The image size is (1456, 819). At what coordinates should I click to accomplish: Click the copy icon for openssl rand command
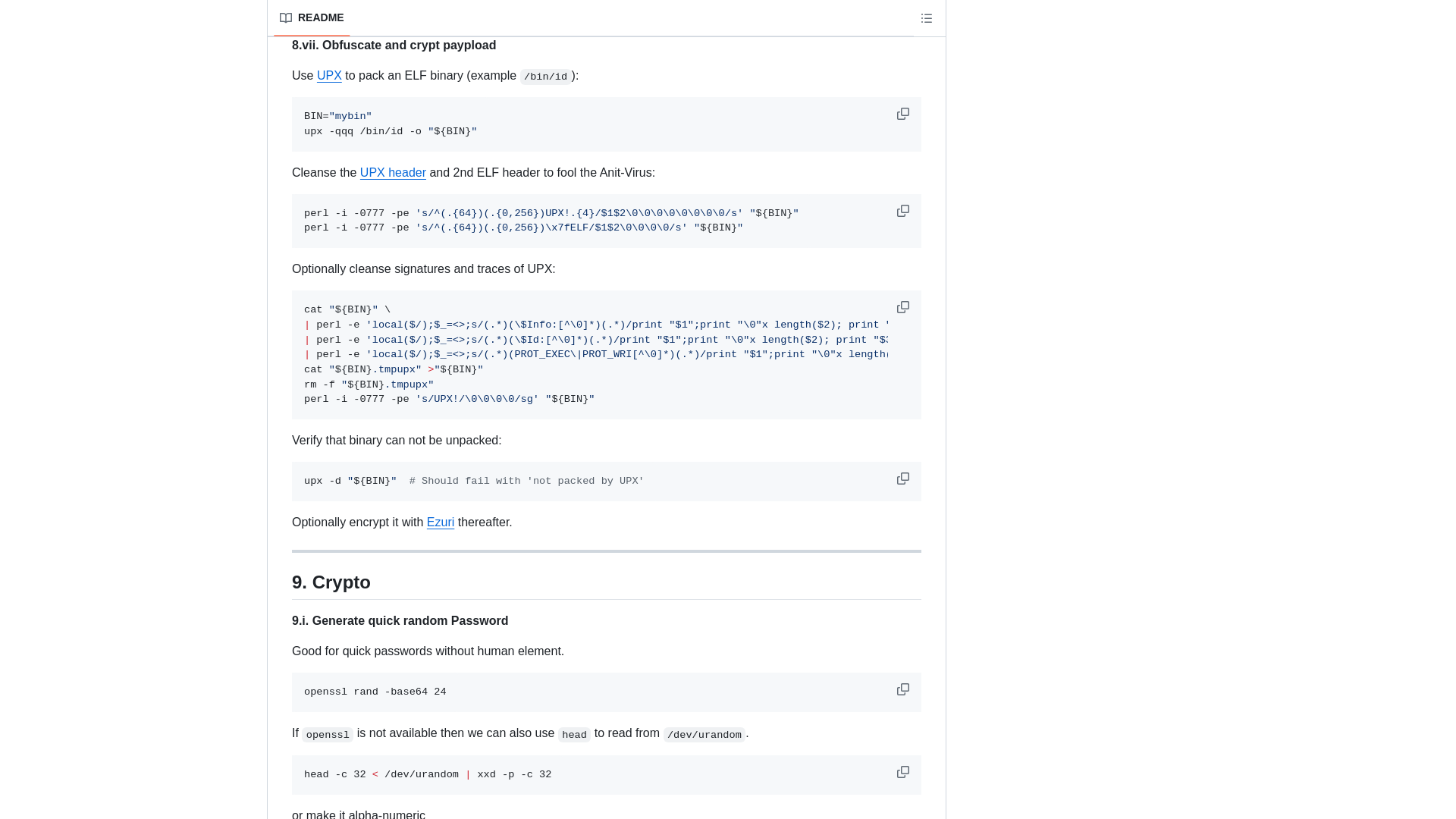point(903,689)
